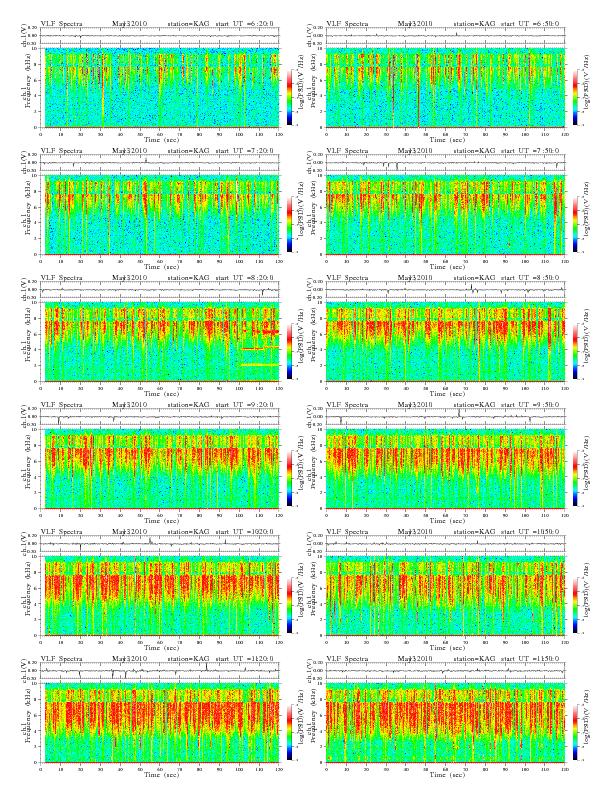Choose the UT 10:20:0 spectrogram panel
Screen dimensions: 612x792
pyautogui.click(x=160, y=596)
